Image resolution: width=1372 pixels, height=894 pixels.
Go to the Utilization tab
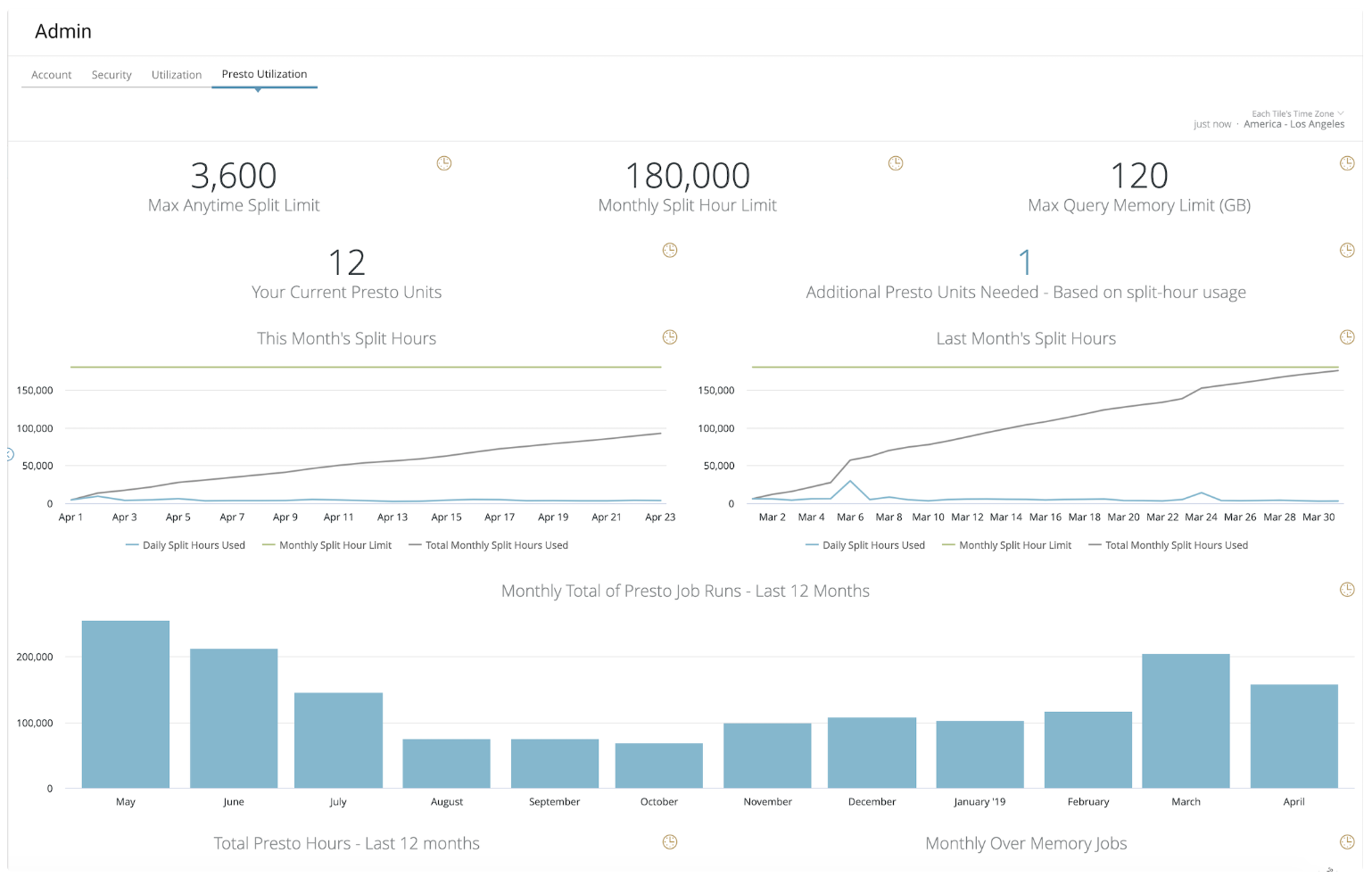[x=177, y=75]
